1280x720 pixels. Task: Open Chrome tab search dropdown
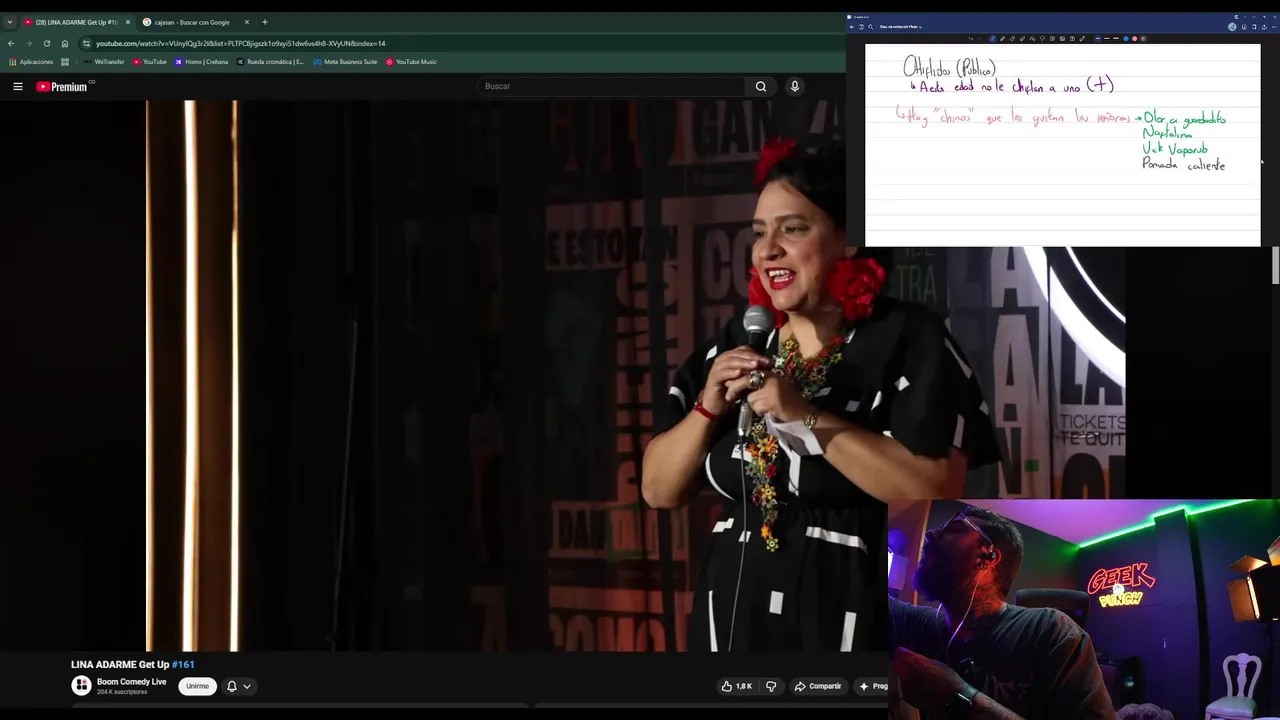point(10,22)
